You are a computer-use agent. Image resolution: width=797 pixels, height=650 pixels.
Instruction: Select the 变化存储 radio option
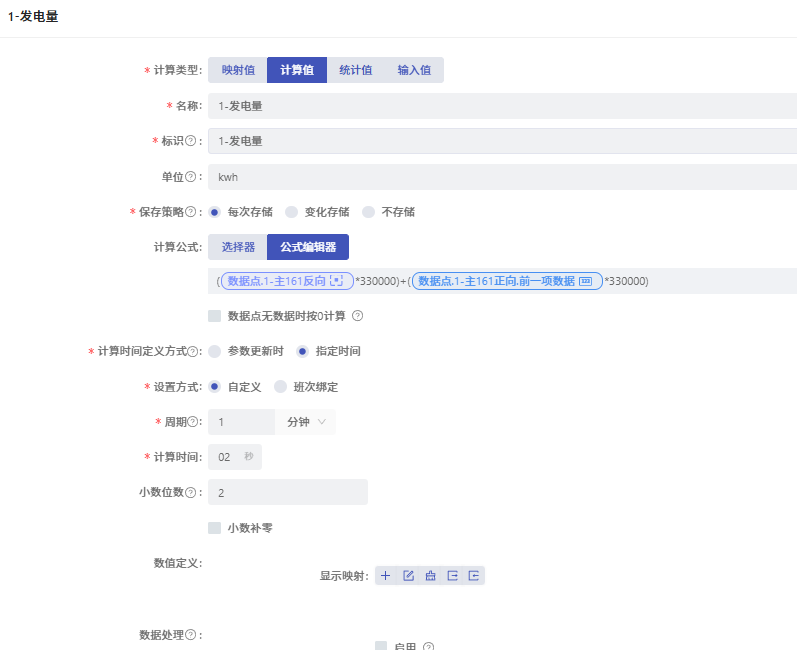click(x=292, y=212)
